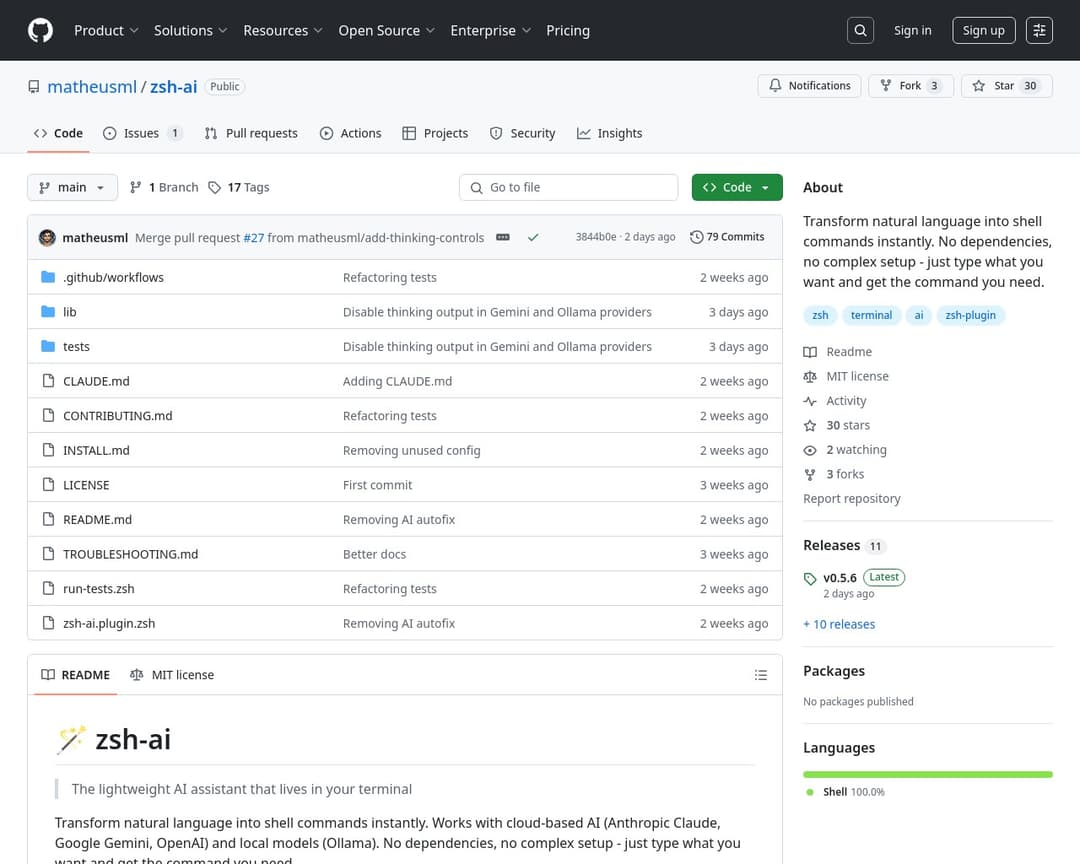Open the 79 Commits history link
1080x864 pixels.
click(x=727, y=237)
